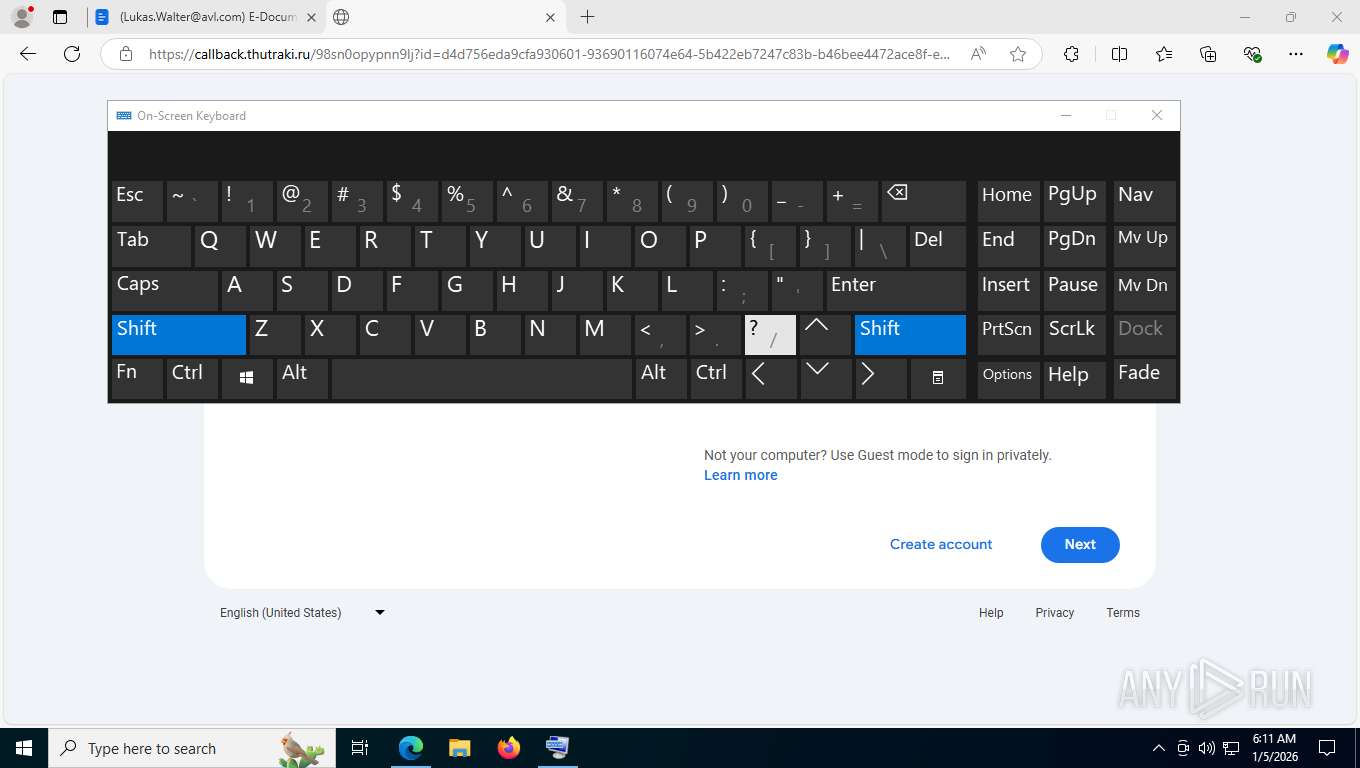Open the Learn more link
1360x768 pixels.
click(x=741, y=475)
